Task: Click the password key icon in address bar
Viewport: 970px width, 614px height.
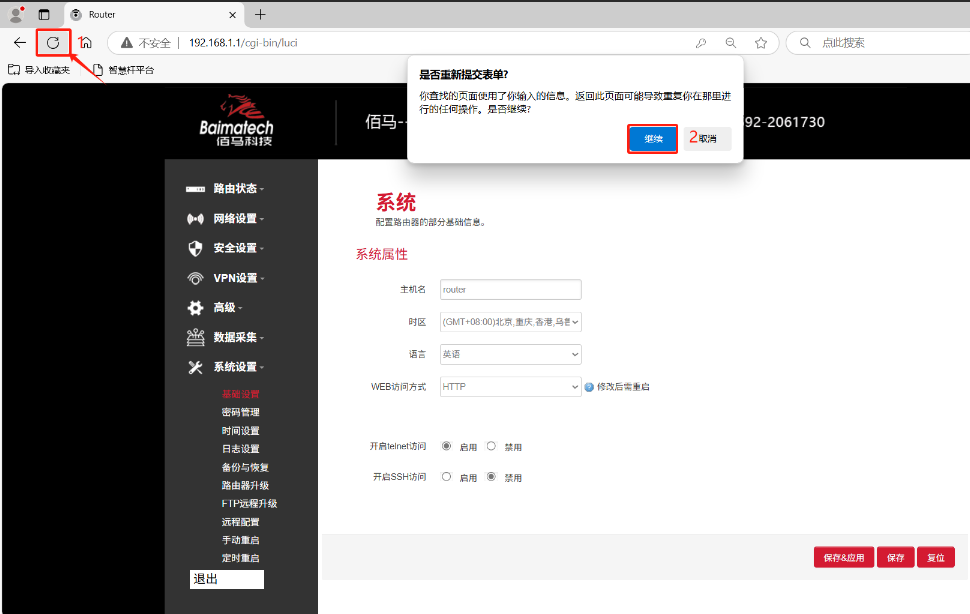Action: click(701, 43)
